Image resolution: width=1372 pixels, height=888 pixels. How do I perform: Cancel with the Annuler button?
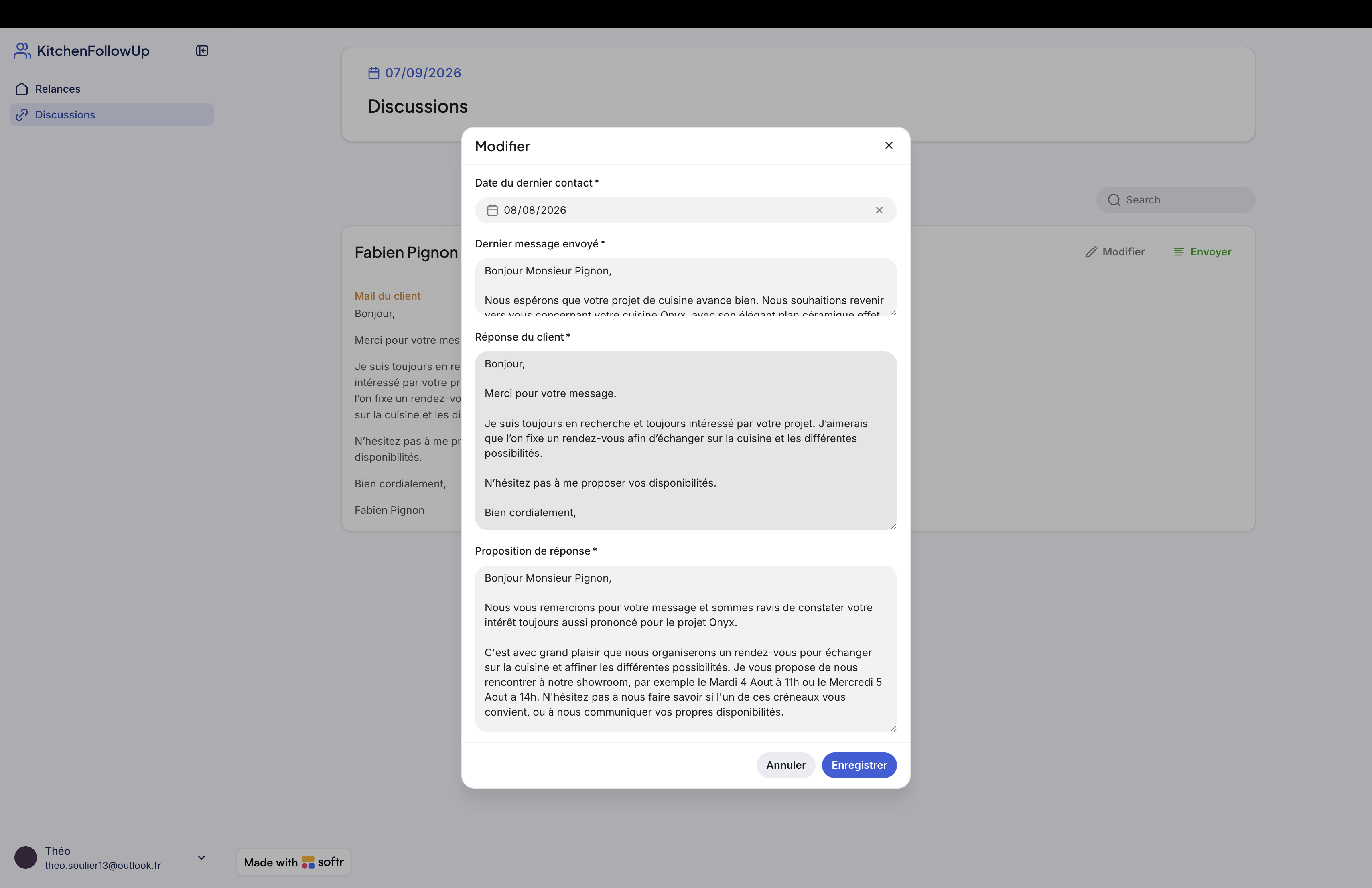[x=785, y=765]
